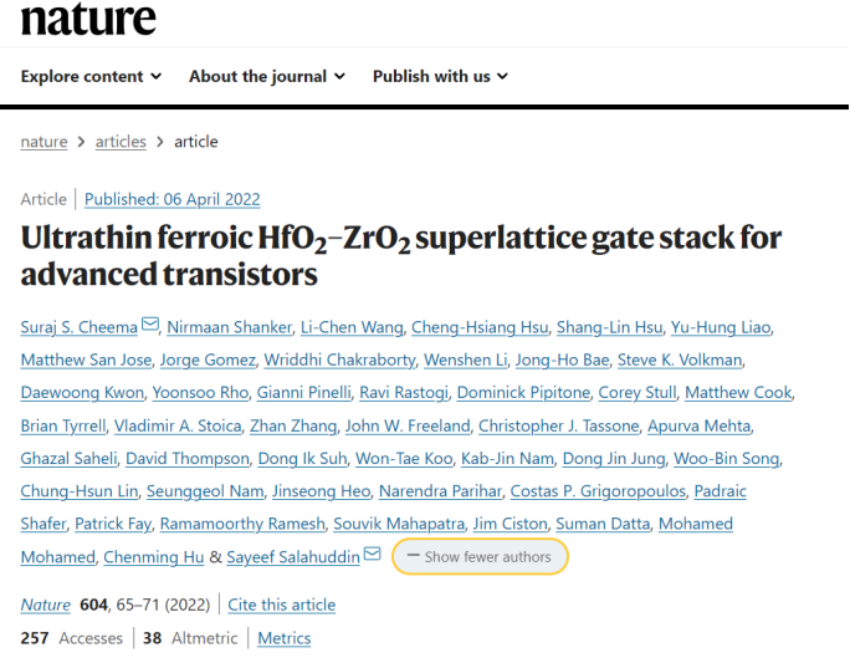The image size is (851, 663).
Task: Expand Publish with us dropdown
Action: [440, 76]
